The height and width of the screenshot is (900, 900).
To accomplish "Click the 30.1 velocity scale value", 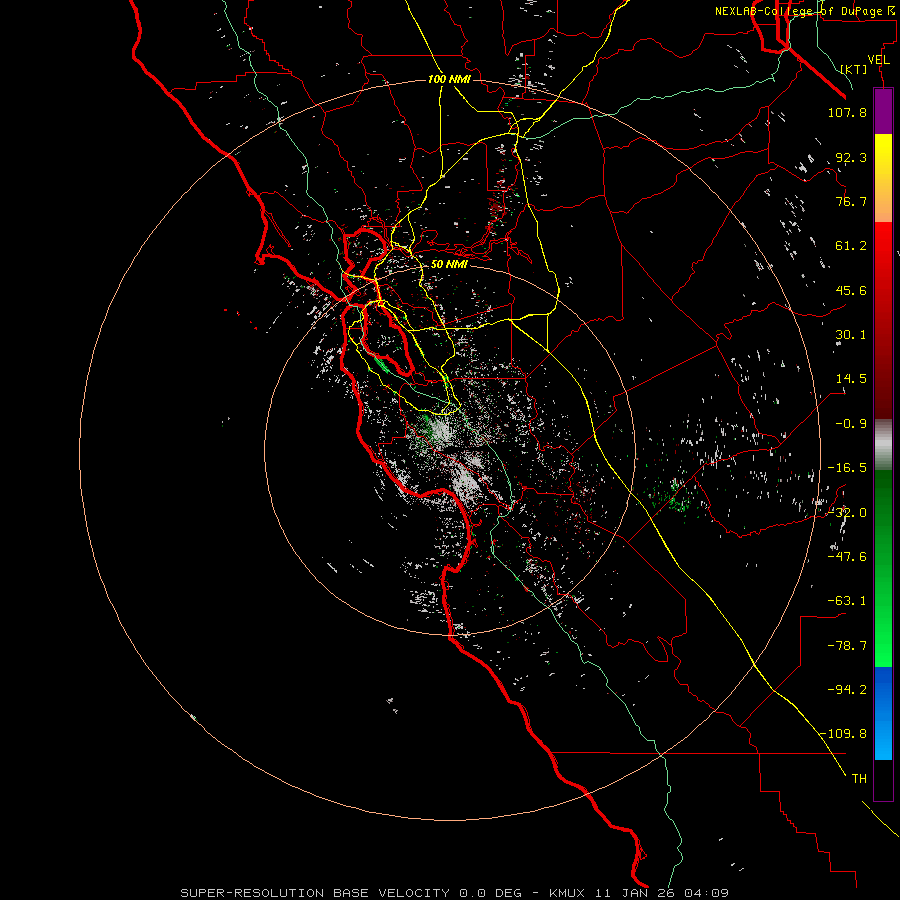I will coord(851,335).
